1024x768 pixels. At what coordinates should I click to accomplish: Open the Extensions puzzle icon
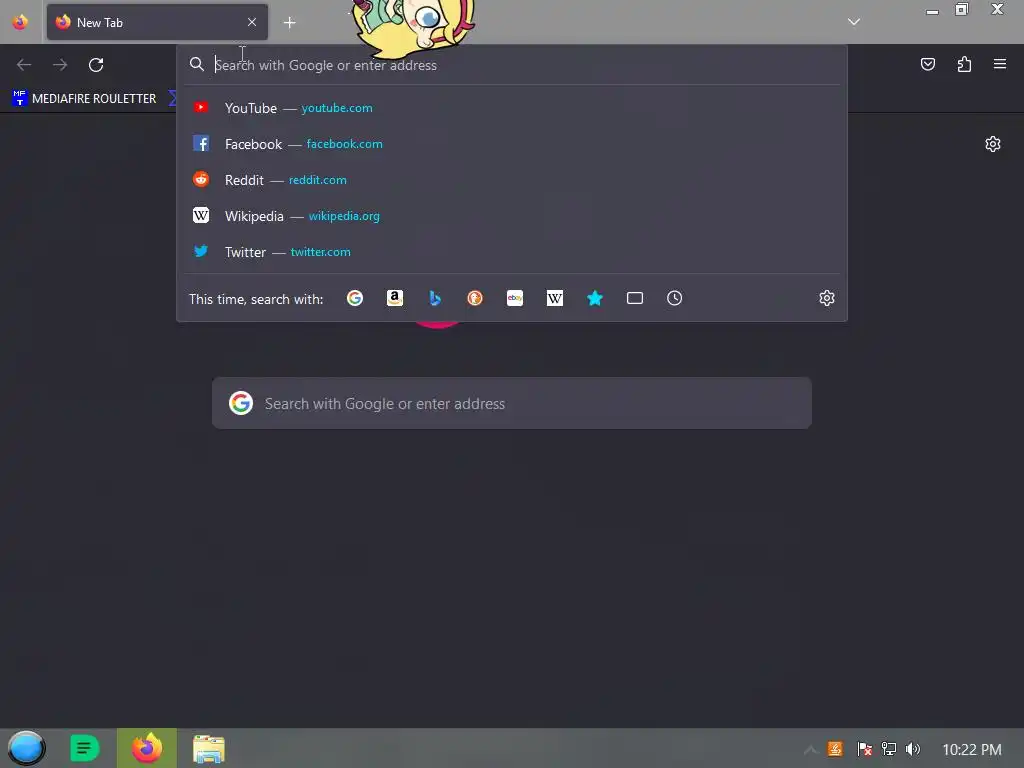(x=964, y=64)
